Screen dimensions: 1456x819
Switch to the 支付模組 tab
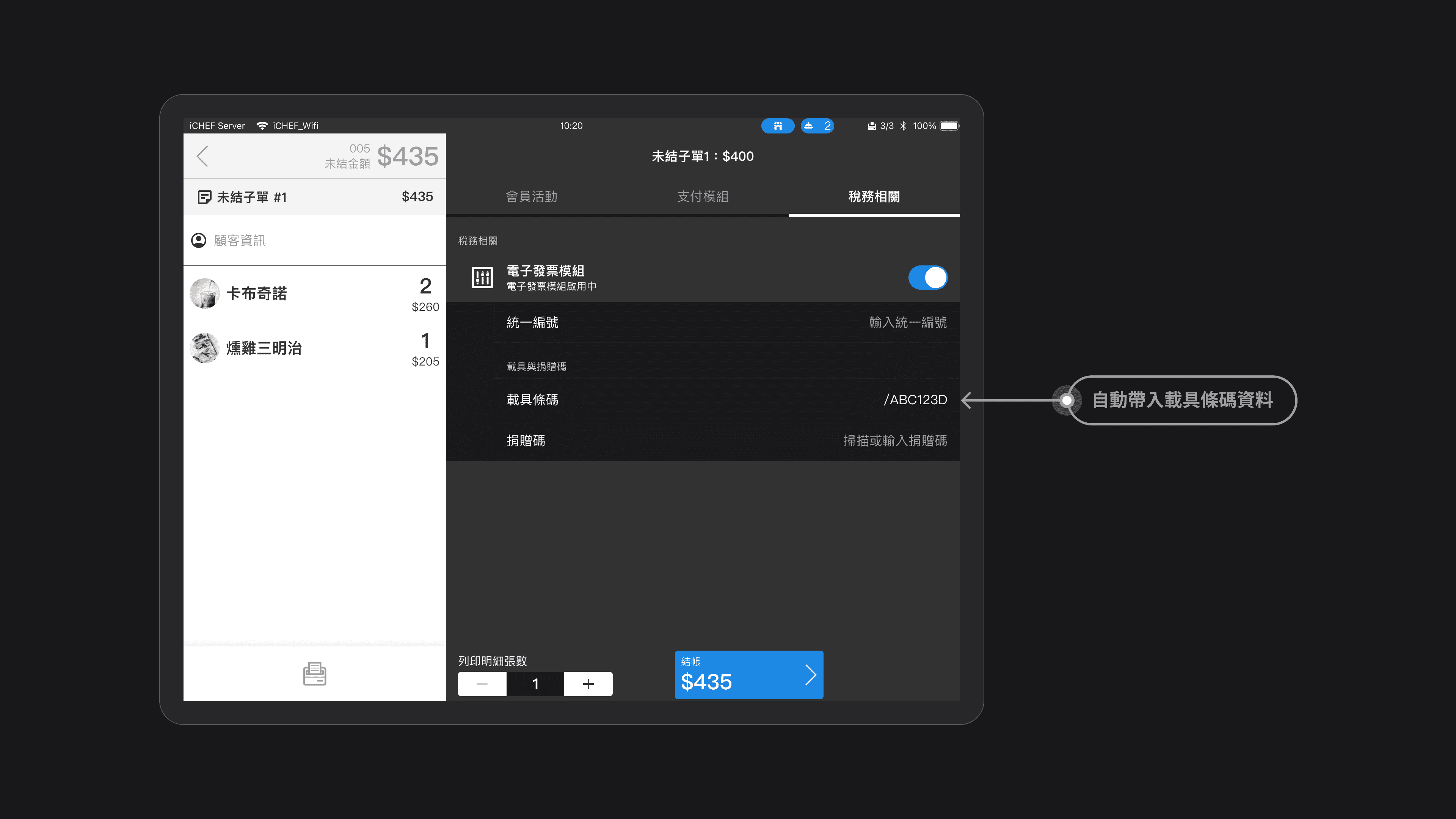(703, 197)
